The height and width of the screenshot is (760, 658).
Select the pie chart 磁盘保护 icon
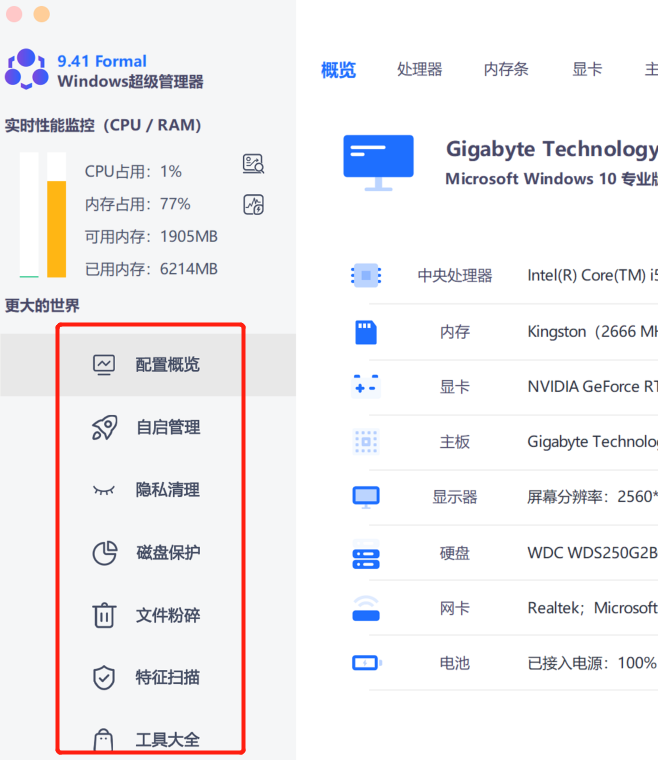[x=104, y=553]
